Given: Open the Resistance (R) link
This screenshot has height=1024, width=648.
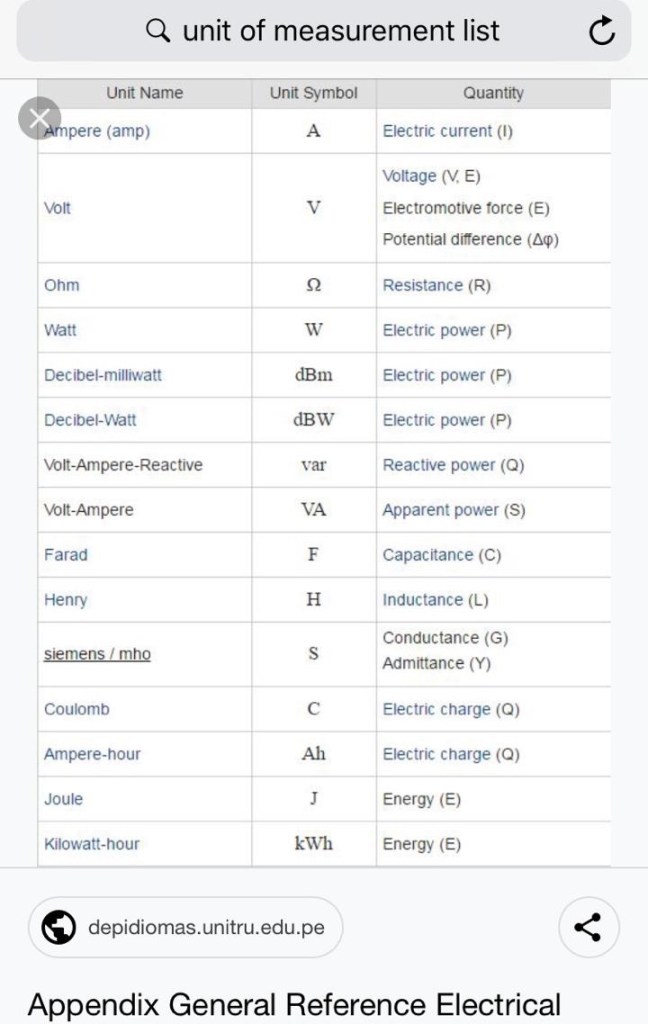Looking at the screenshot, I should pos(436,285).
